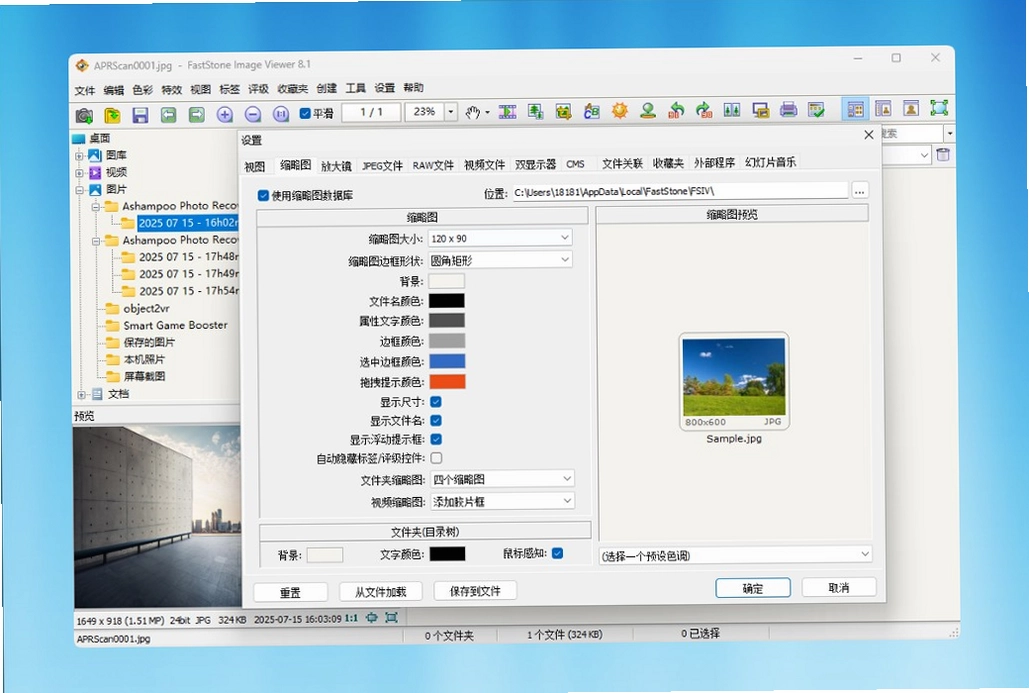Viewport: 1029px width, 693px height.
Task: Click the 位置 path input field
Action: (680, 191)
